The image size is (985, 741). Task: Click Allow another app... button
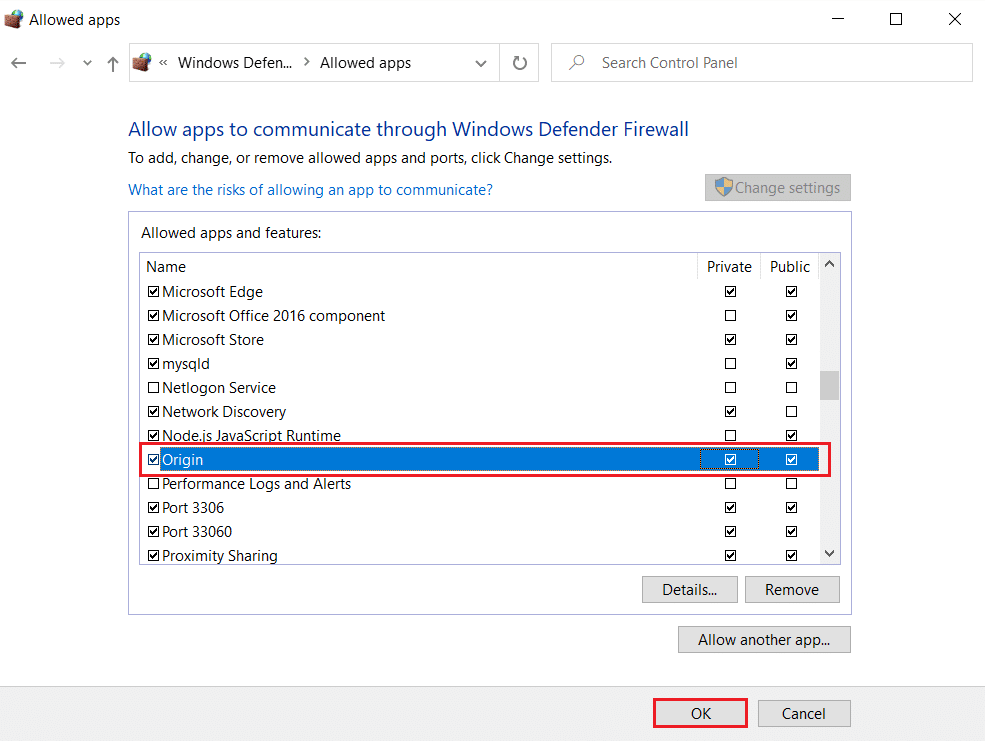pyautogui.click(x=765, y=640)
